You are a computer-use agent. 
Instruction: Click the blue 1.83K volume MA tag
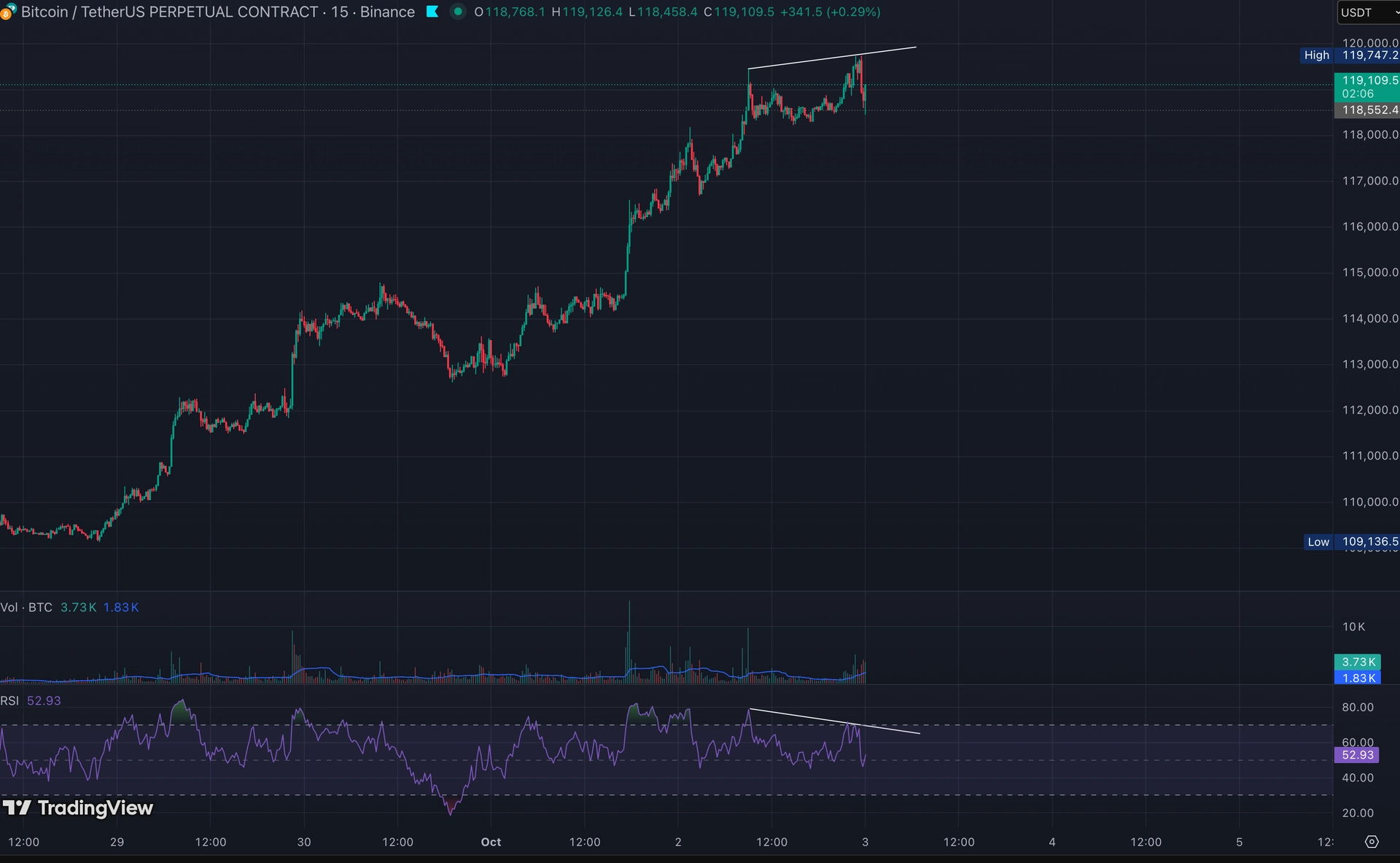pyautogui.click(x=1358, y=678)
